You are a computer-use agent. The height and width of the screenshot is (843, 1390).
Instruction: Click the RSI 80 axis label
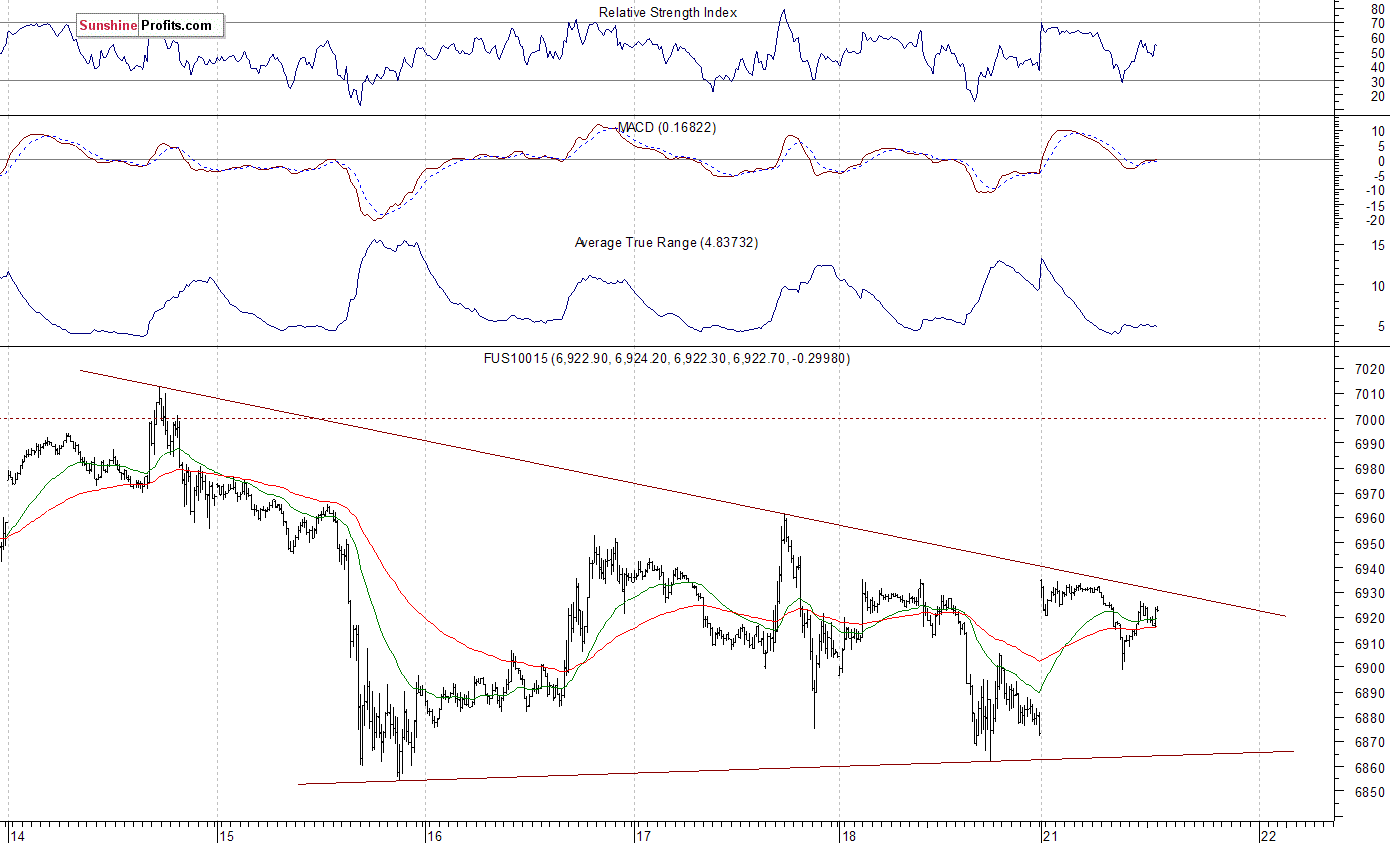pos(1377,9)
